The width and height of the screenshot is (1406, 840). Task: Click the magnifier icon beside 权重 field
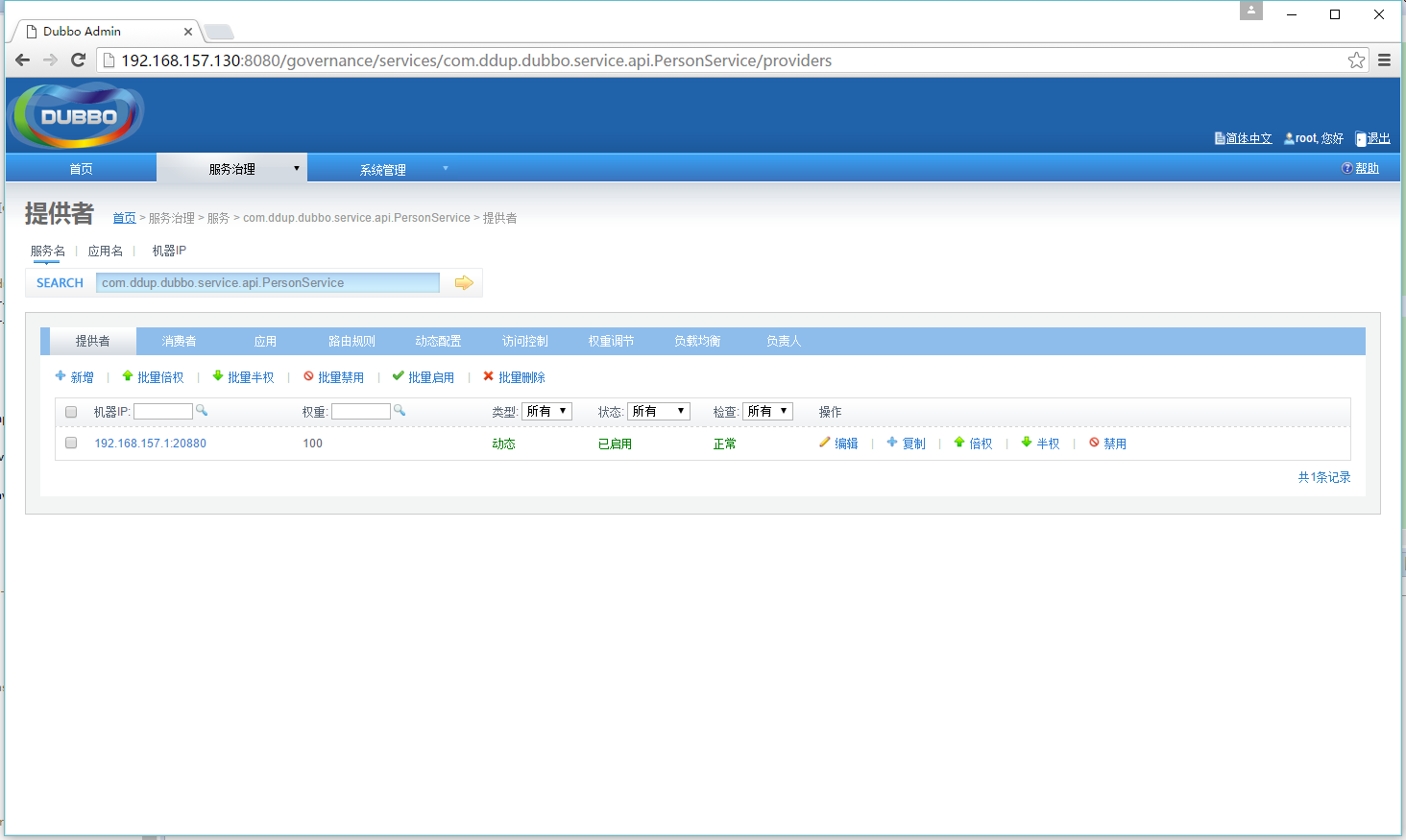click(x=400, y=411)
